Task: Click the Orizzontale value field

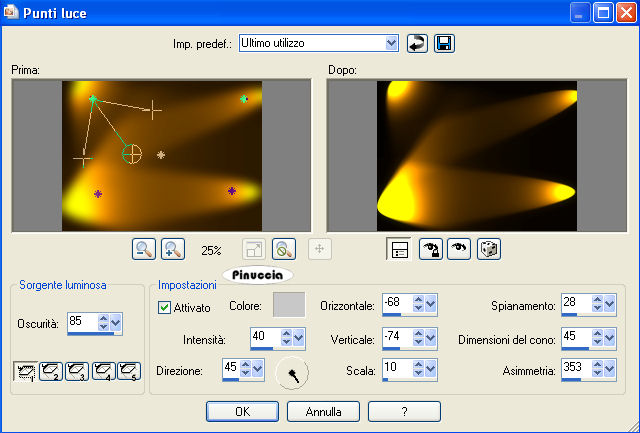Action: pyautogui.click(x=398, y=303)
